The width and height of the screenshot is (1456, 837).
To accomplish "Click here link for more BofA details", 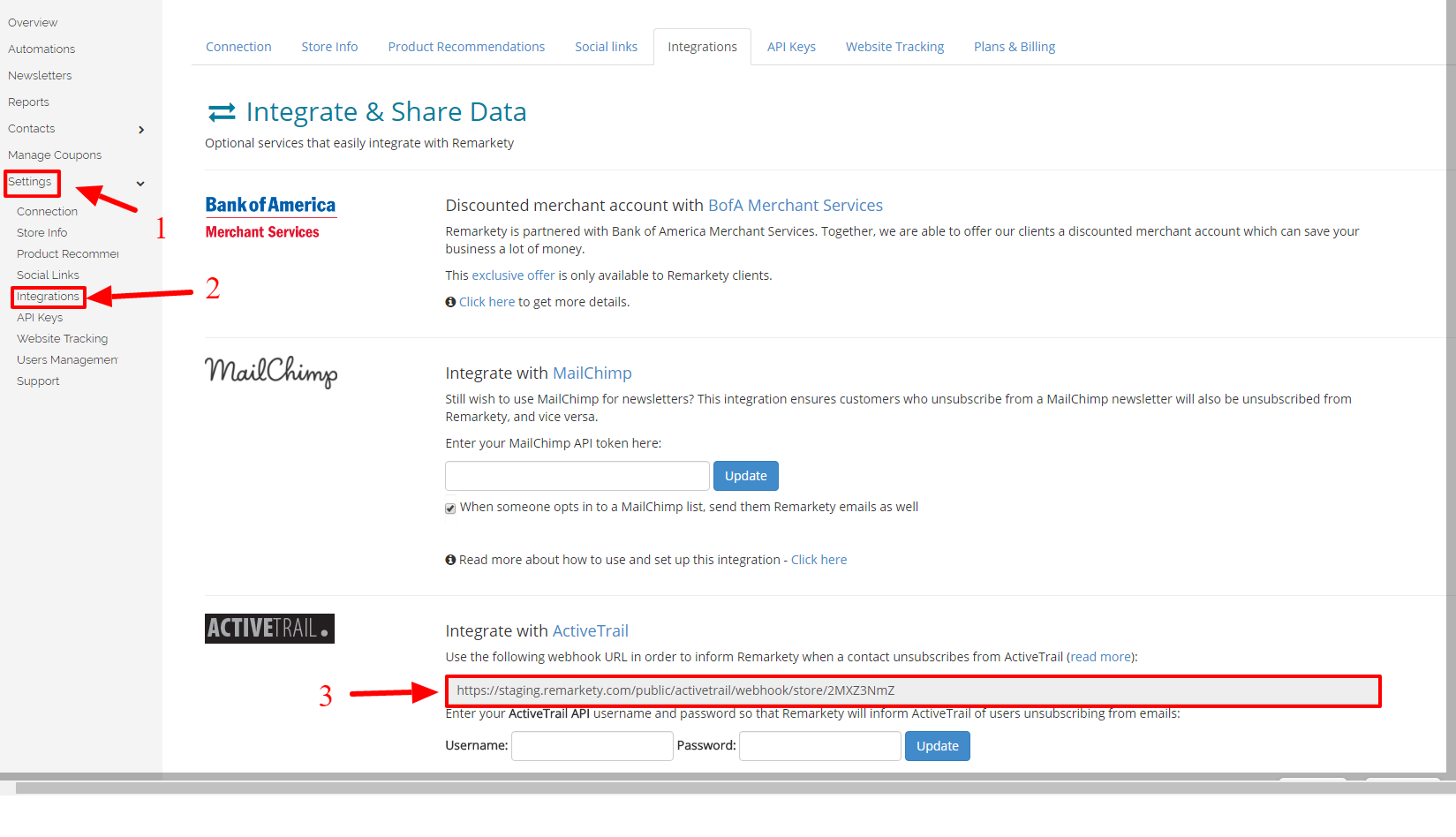I will (x=487, y=302).
